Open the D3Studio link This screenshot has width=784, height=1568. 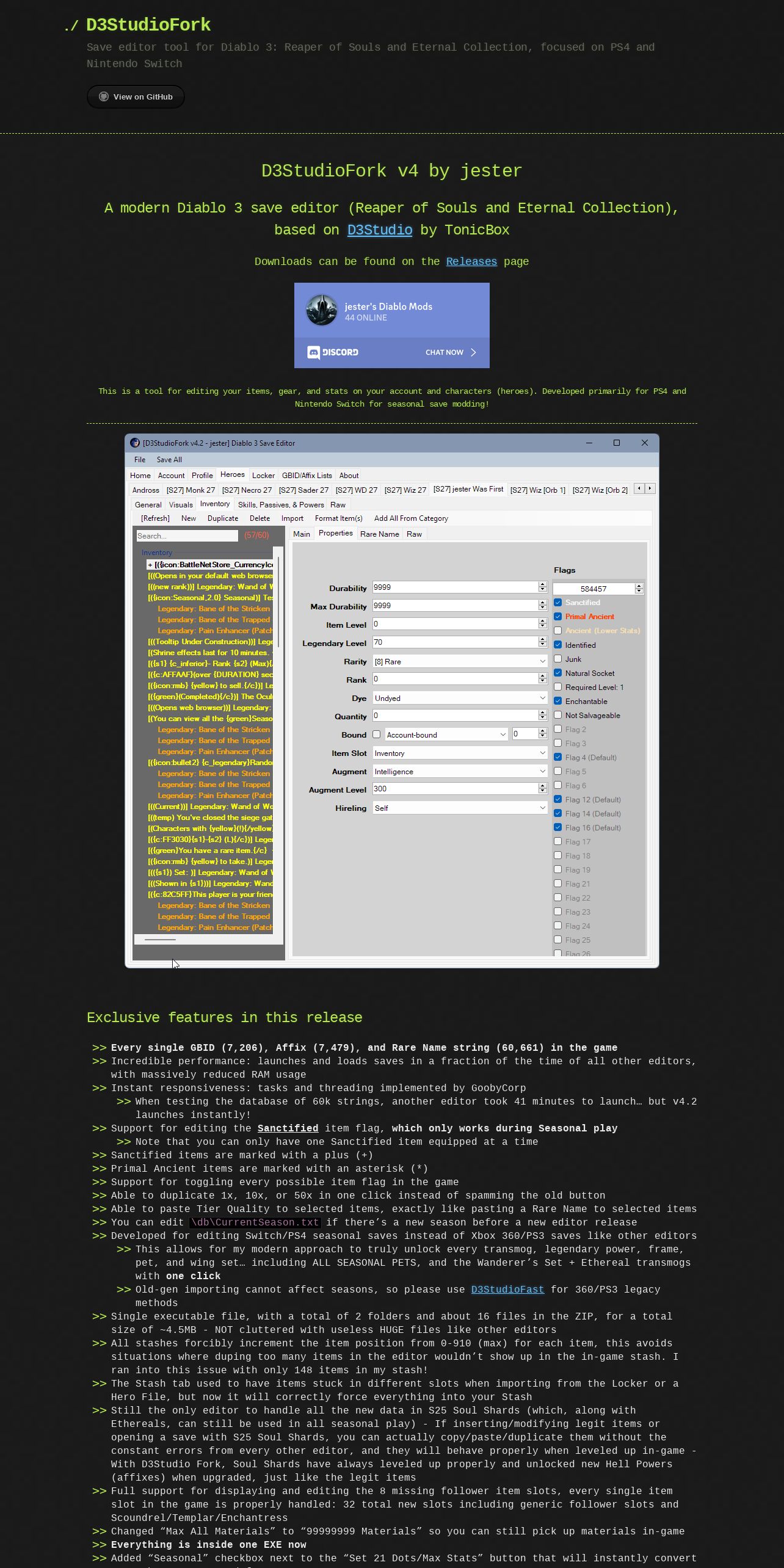380,230
